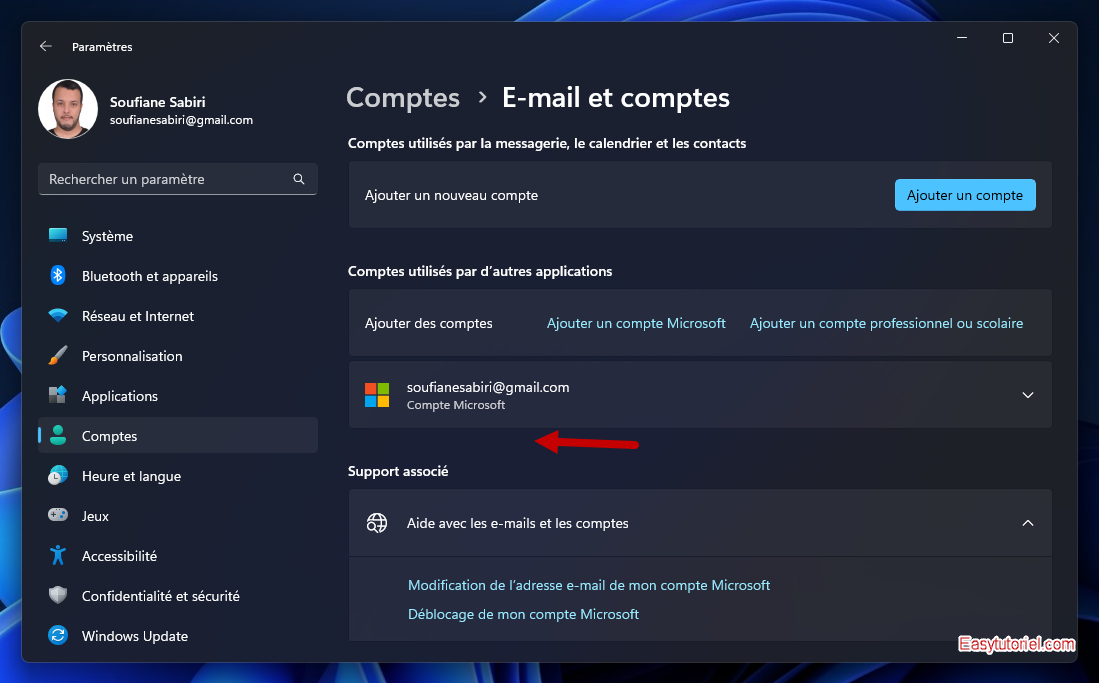
Task: Click the Ajouter un compte button
Action: 964,195
